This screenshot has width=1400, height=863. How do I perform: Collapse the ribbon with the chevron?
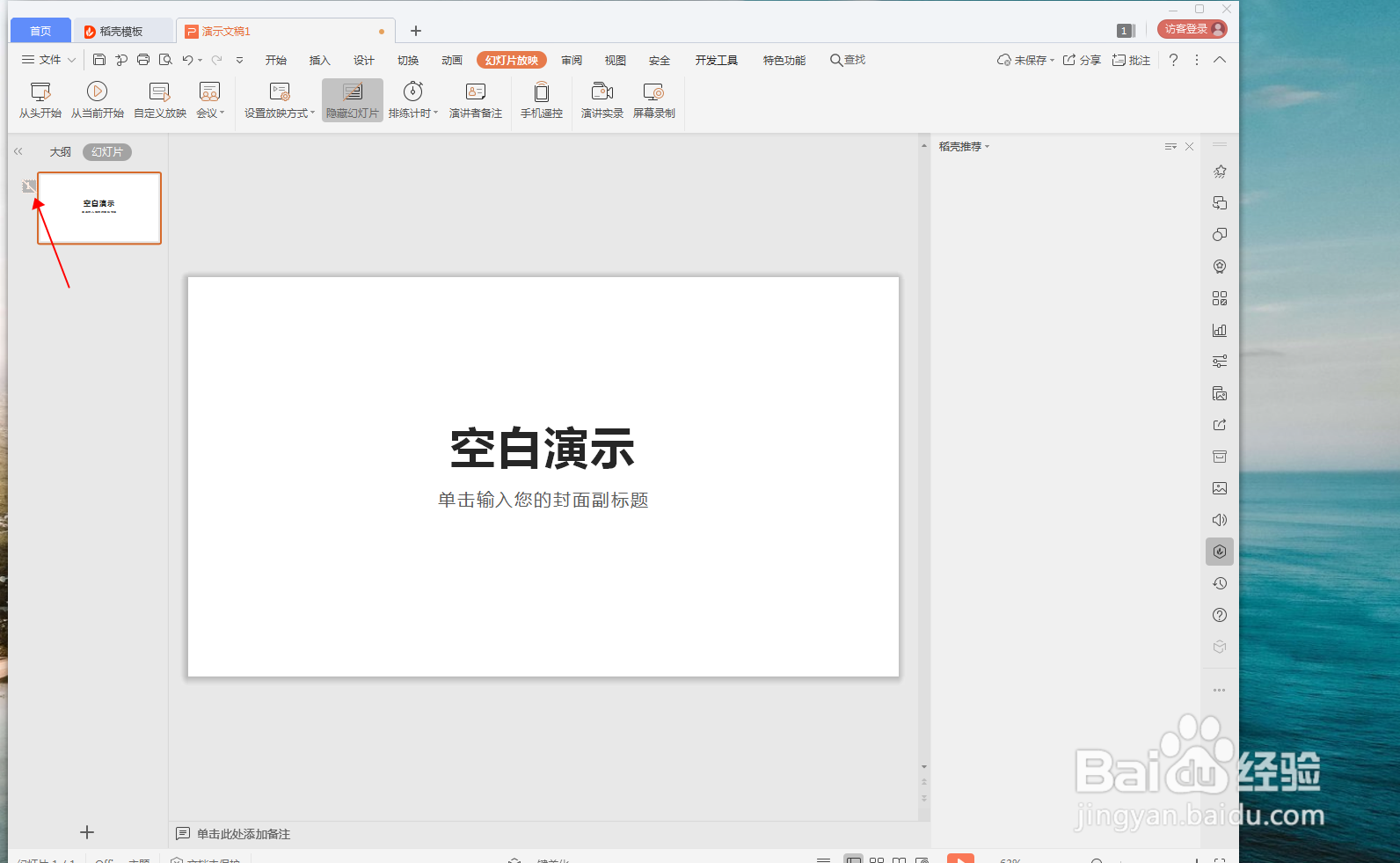click(x=1220, y=60)
